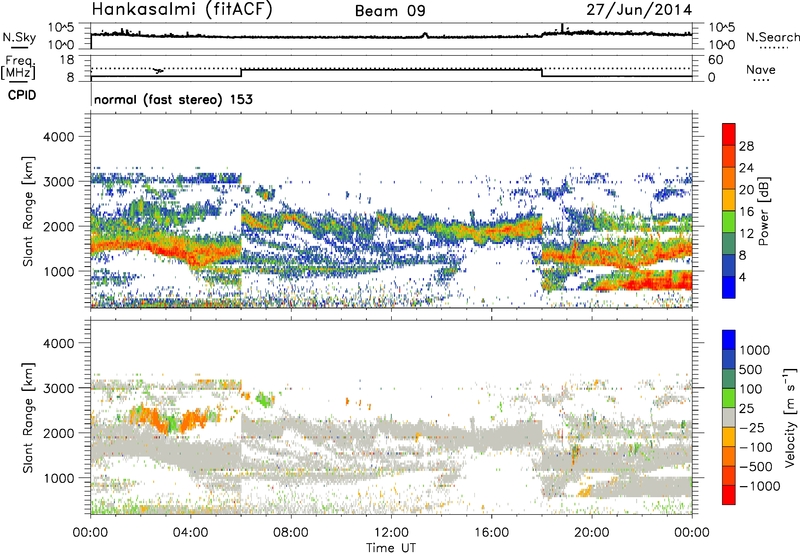Click 'Slant Range [km]' label of power panel
The image size is (800, 554).
click(28, 211)
